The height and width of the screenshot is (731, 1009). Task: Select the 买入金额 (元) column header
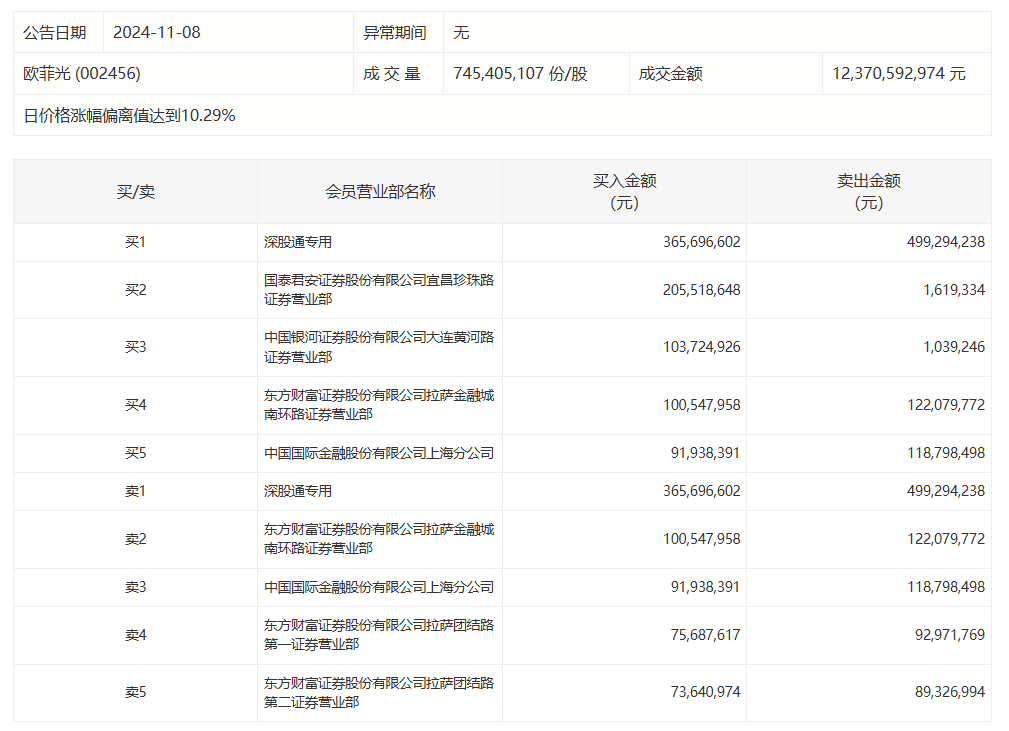click(x=624, y=192)
